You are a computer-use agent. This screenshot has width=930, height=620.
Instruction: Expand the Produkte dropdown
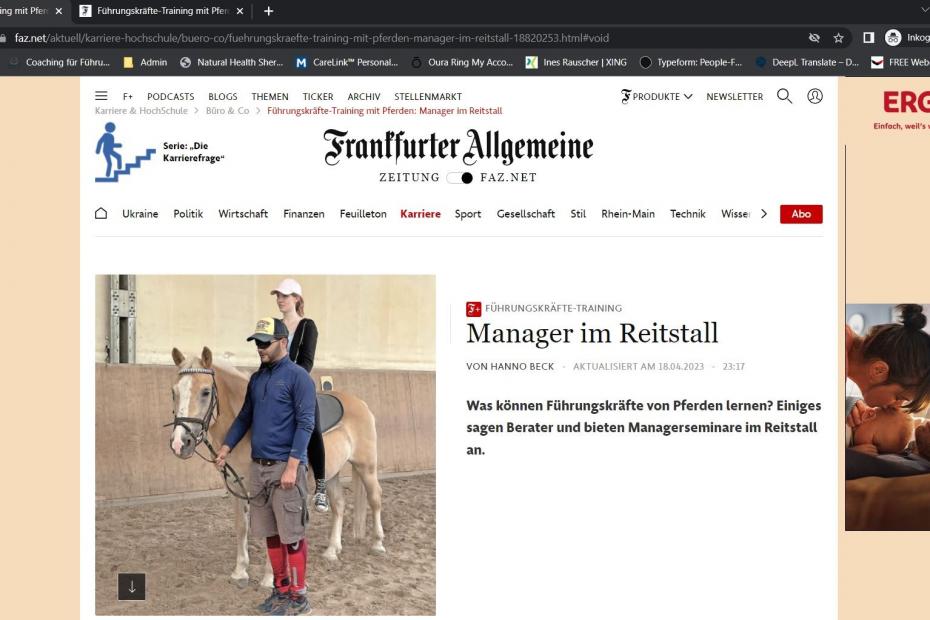[657, 96]
